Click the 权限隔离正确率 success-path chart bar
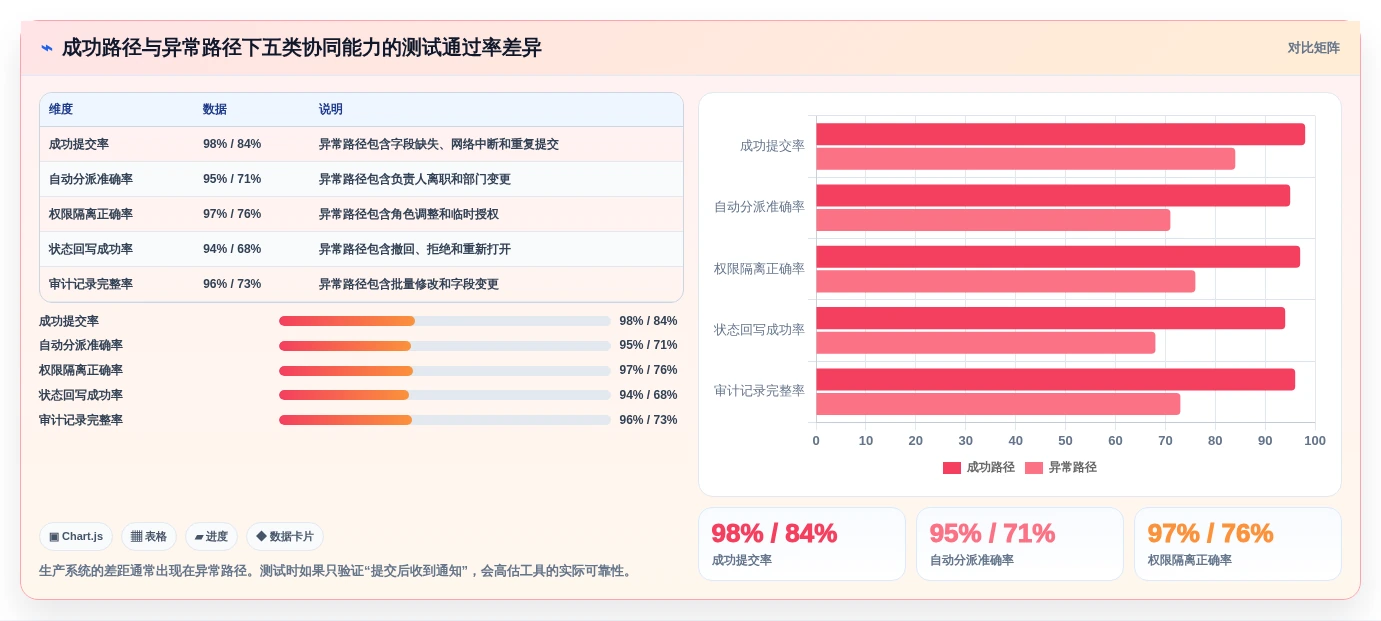This screenshot has width=1381, height=621. click(x=1058, y=257)
